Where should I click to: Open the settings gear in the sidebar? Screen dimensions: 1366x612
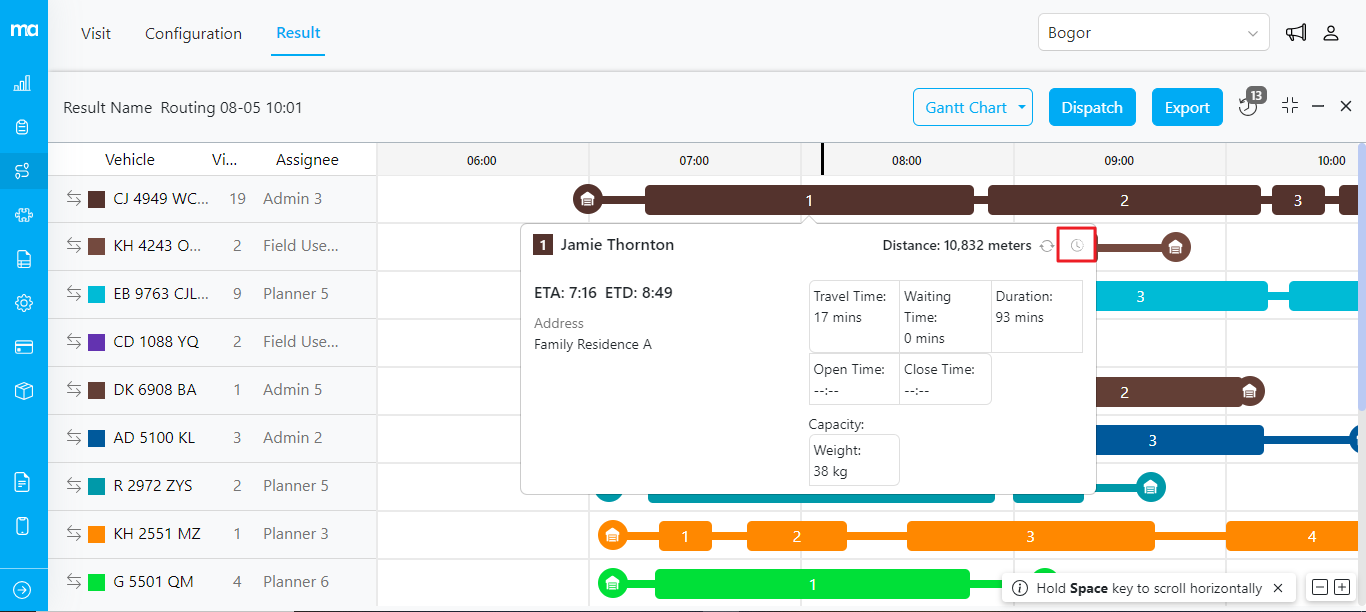point(23,303)
